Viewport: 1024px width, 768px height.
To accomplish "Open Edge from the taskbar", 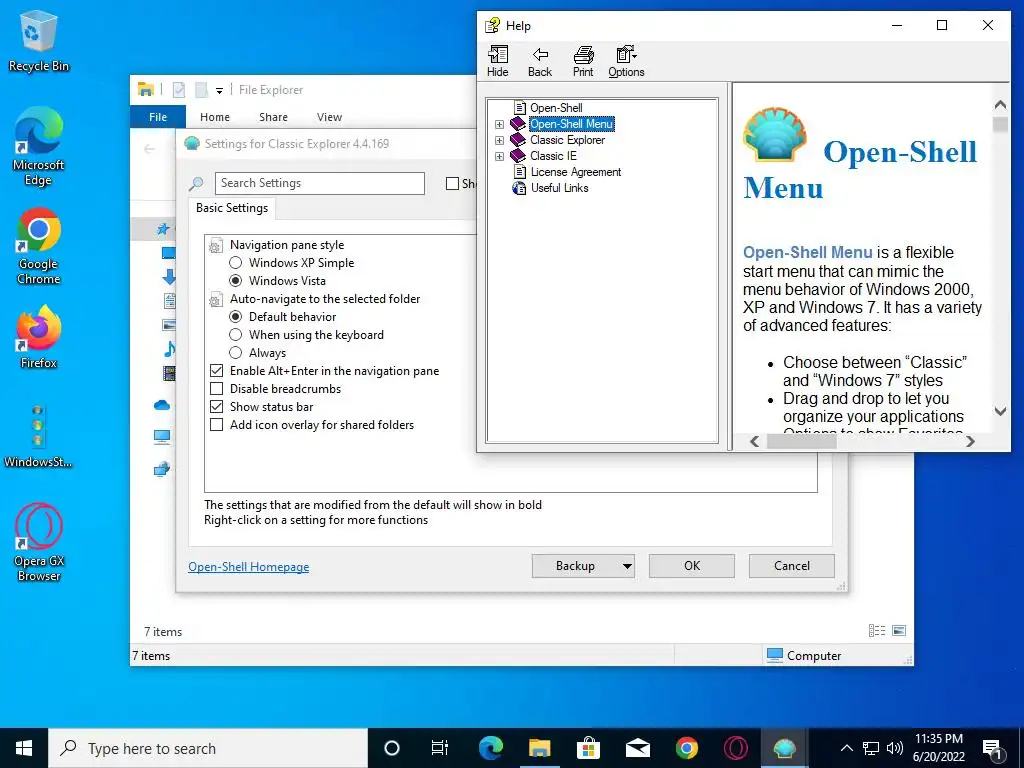I will click(490, 748).
